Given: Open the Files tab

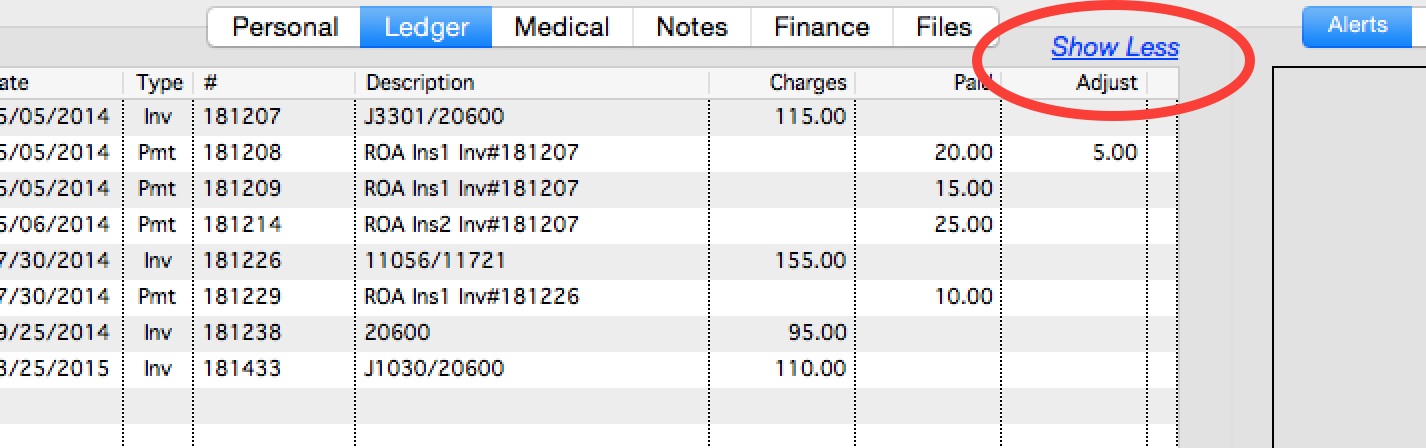Looking at the screenshot, I should [943, 27].
